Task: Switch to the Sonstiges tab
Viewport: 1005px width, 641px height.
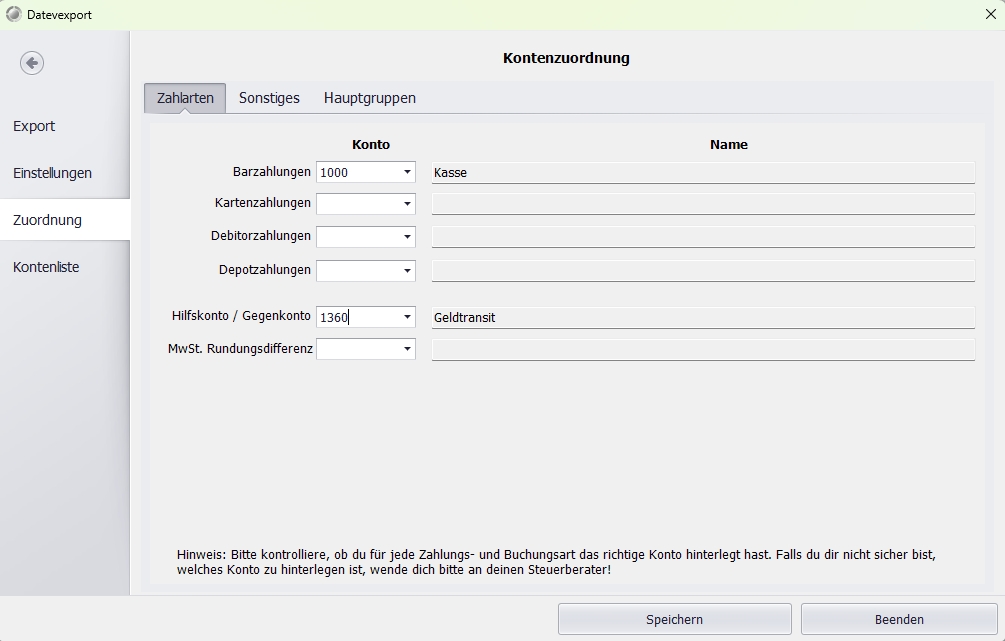Action: tap(269, 98)
